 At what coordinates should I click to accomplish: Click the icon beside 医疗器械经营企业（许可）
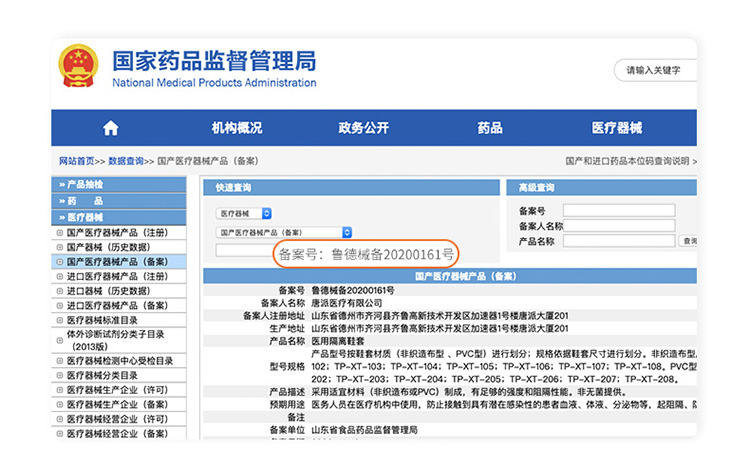(x=59, y=419)
